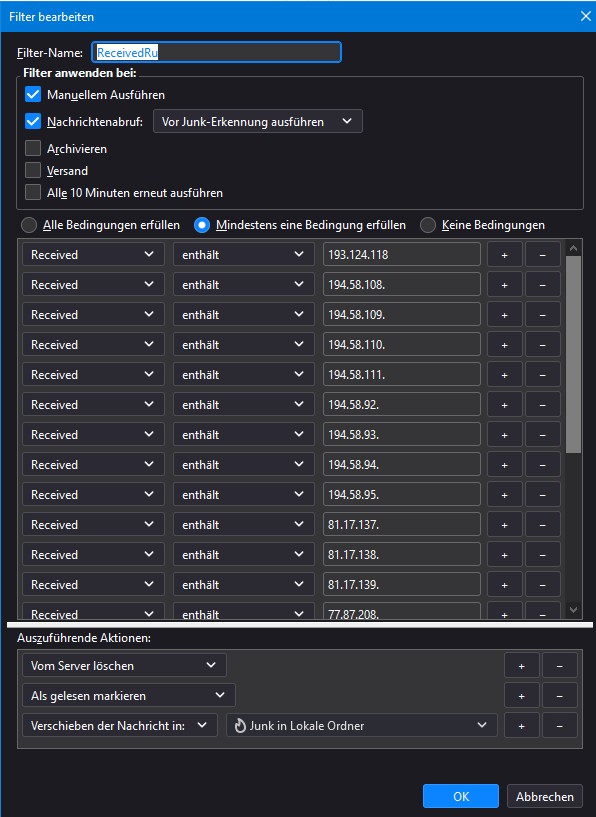596x817 pixels.
Task: Enable the Archivieren checkbox
Action: [33, 148]
